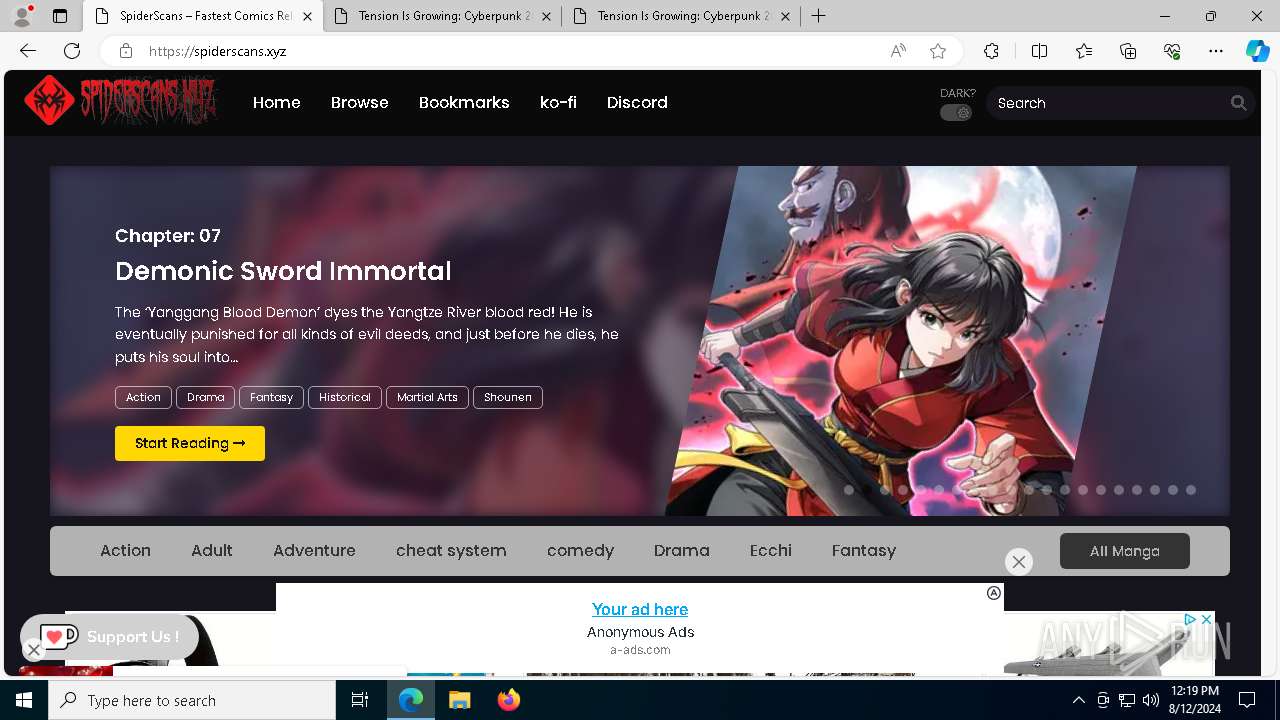The image size is (1280, 720).
Task: Dismiss the Support Us widget X
Action: [33, 651]
